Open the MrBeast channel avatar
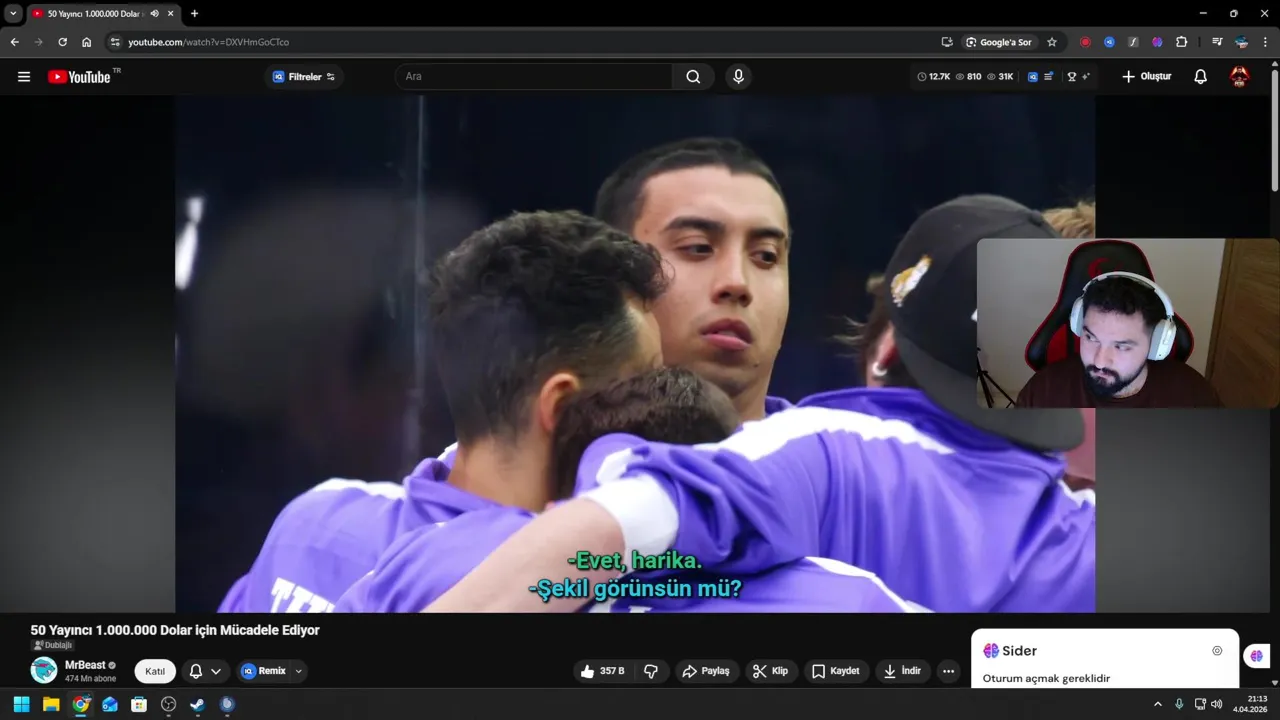Image resolution: width=1280 pixels, height=720 pixels. tap(44, 670)
